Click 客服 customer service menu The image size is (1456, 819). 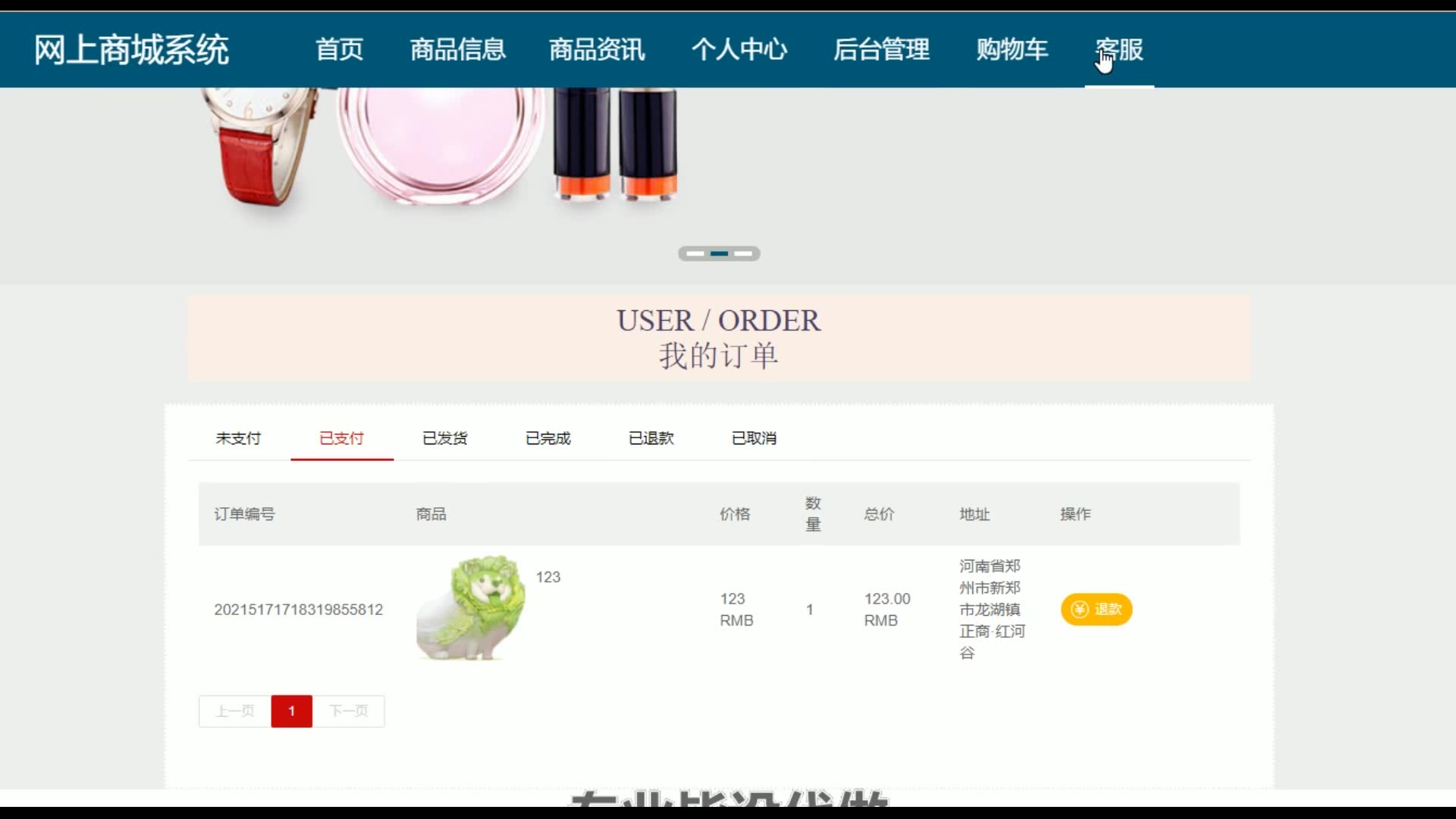pos(1119,50)
